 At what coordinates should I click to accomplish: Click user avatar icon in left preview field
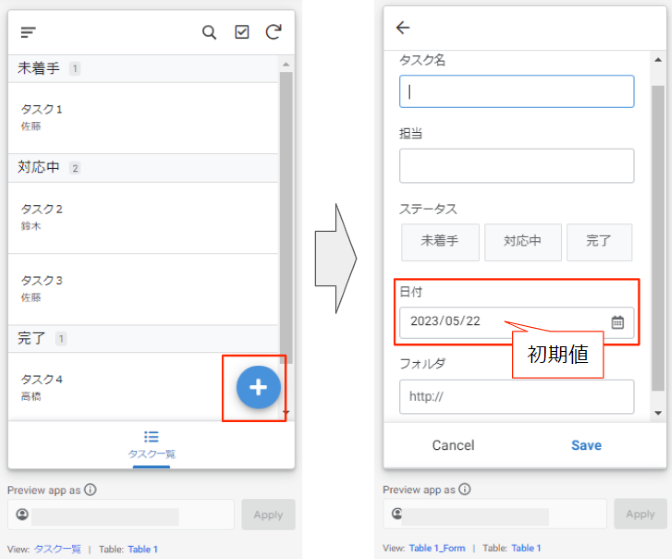click(22, 514)
